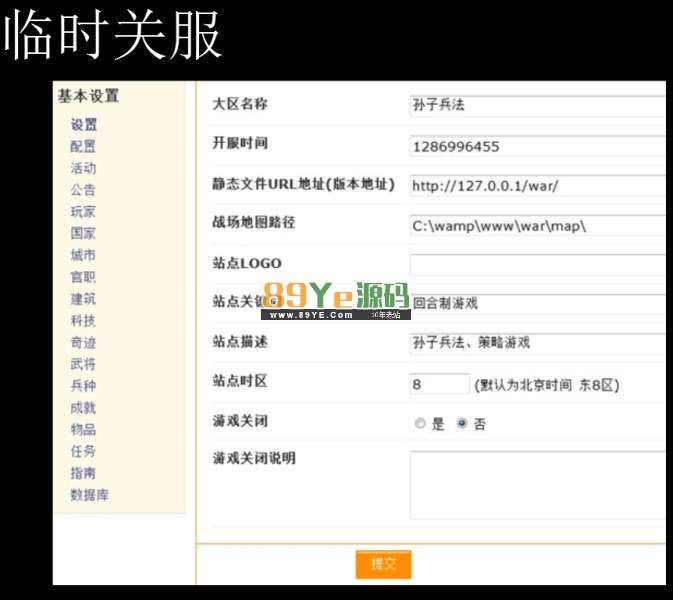This screenshot has height=600, width=673.
Task: Click the empty 站点LOGO input field
Action: pos(538,265)
